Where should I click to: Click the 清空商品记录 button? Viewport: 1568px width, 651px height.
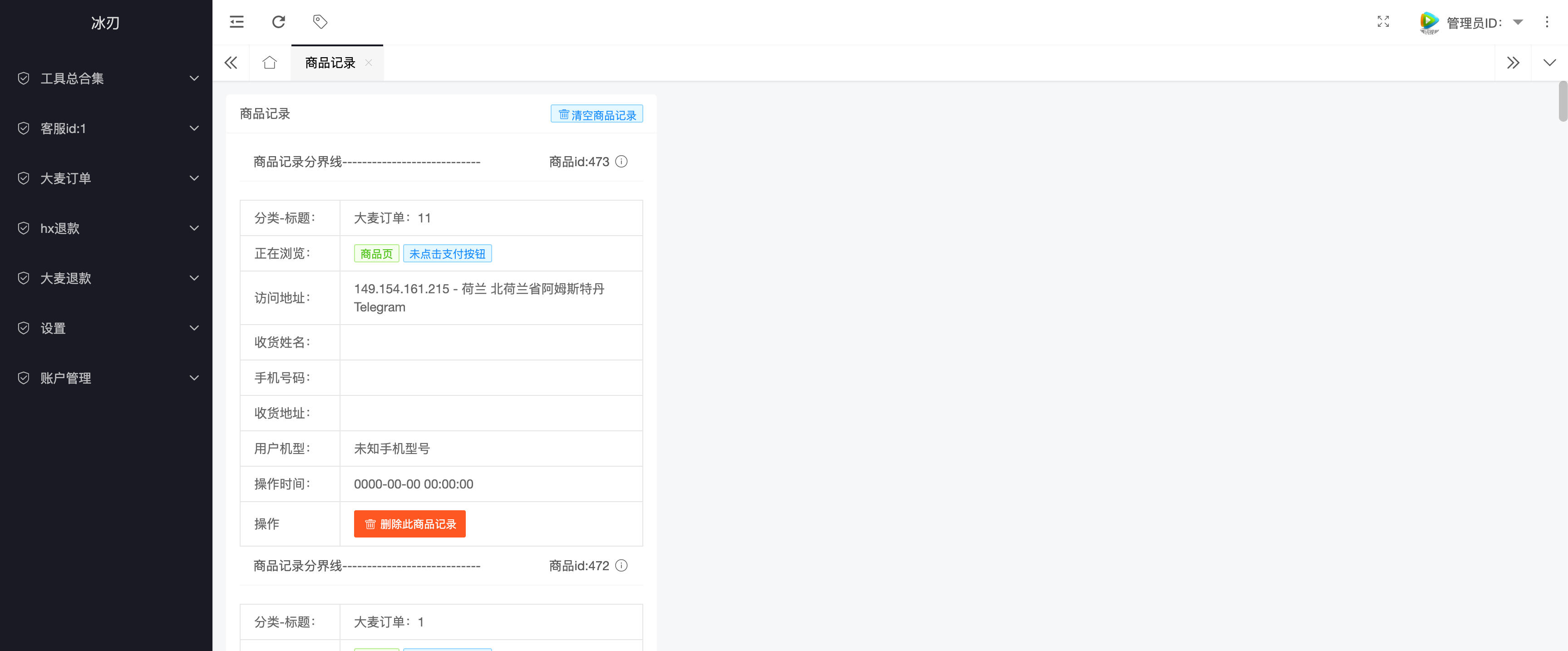pos(597,114)
